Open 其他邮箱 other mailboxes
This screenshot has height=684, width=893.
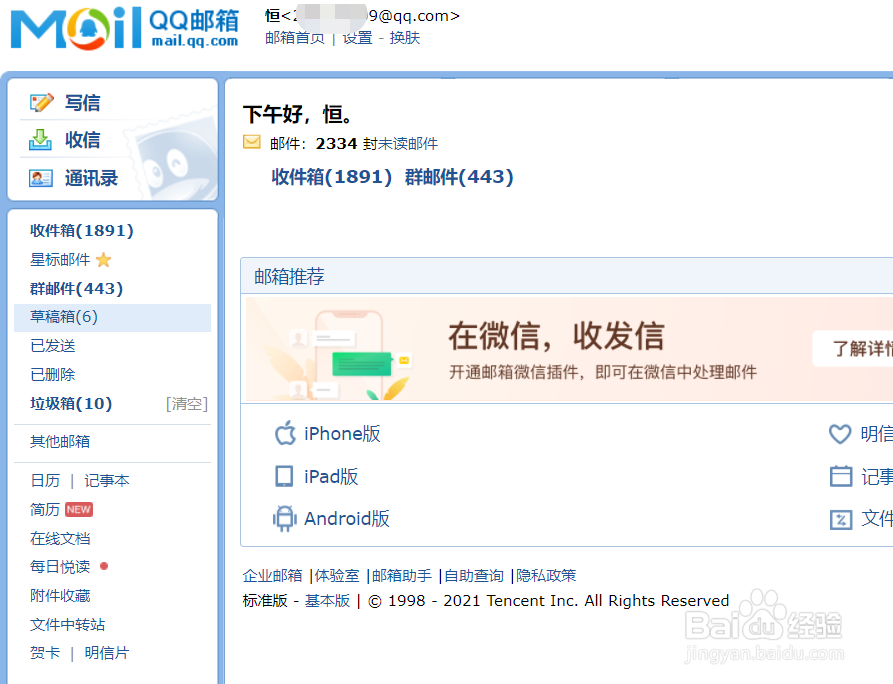(x=60, y=441)
